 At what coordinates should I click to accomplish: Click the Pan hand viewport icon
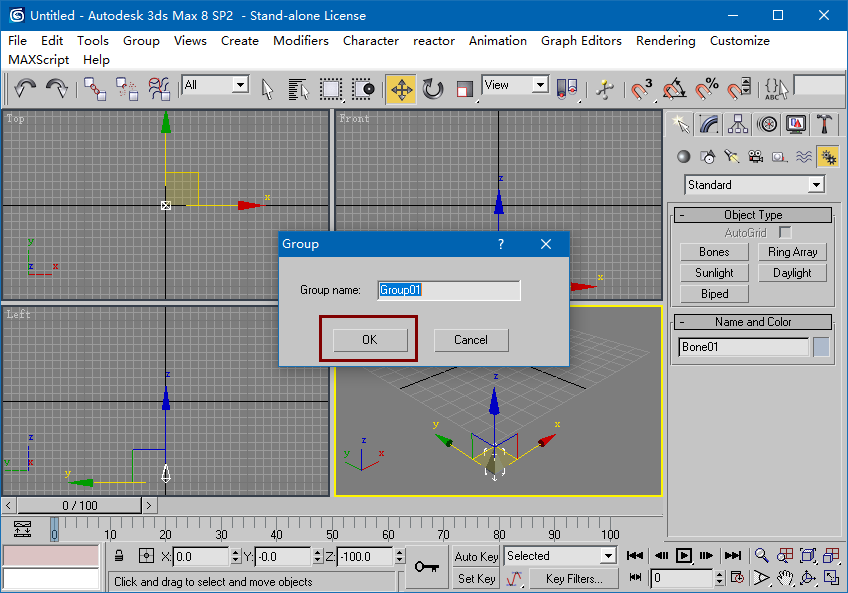785,578
